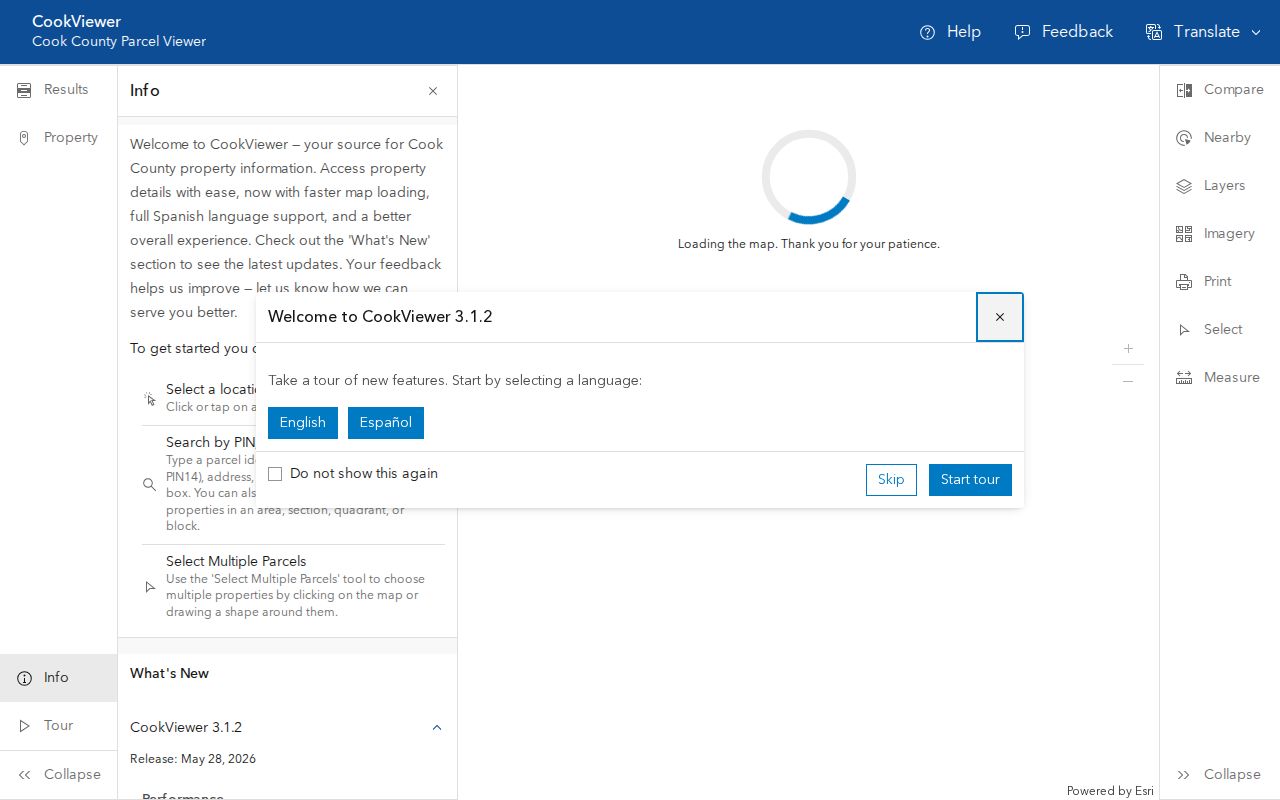This screenshot has height=800, width=1280.
Task: Open the Property tab
Action: point(58,138)
